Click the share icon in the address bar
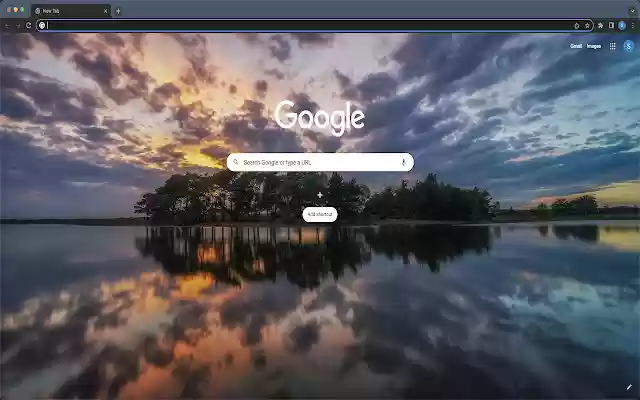Screen dimensions: 640x400 point(576,25)
